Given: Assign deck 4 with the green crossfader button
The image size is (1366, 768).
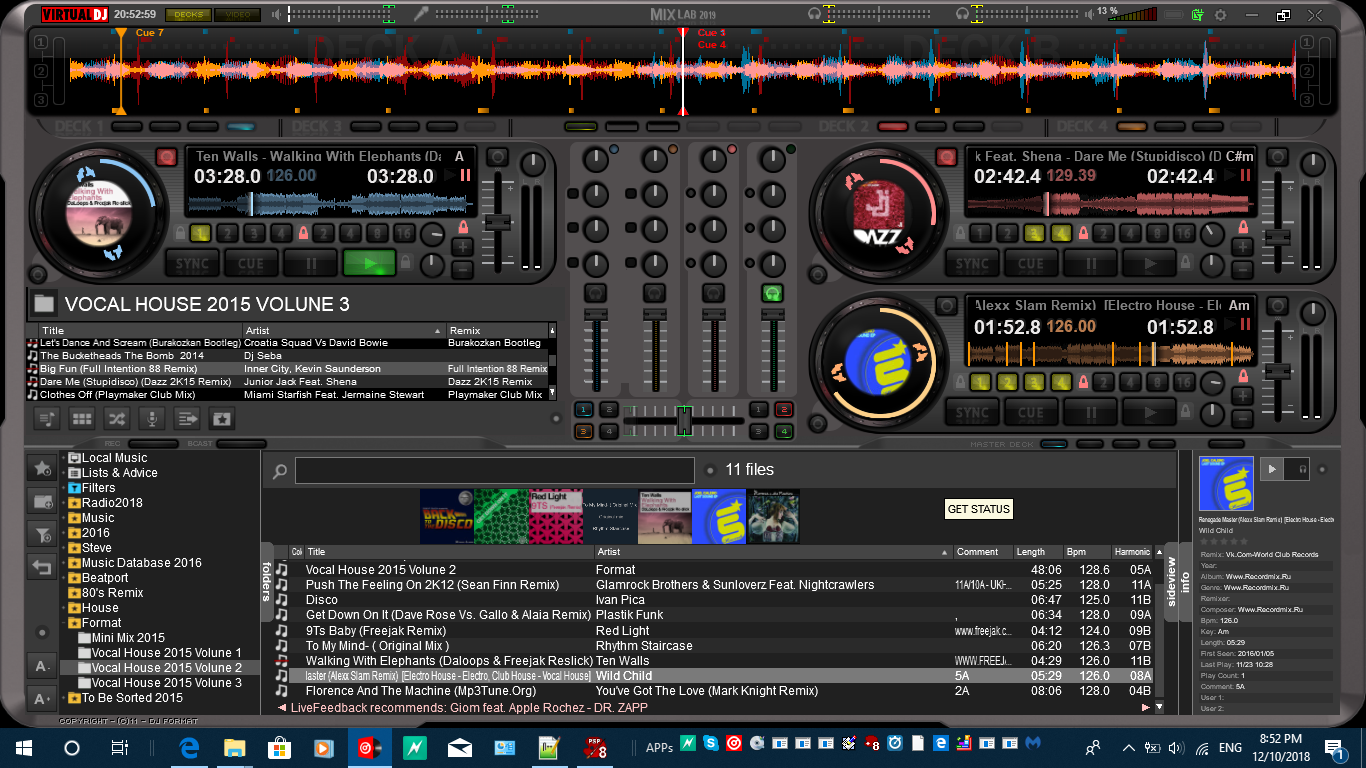Looking at the screenshot, I should (784, 431).
